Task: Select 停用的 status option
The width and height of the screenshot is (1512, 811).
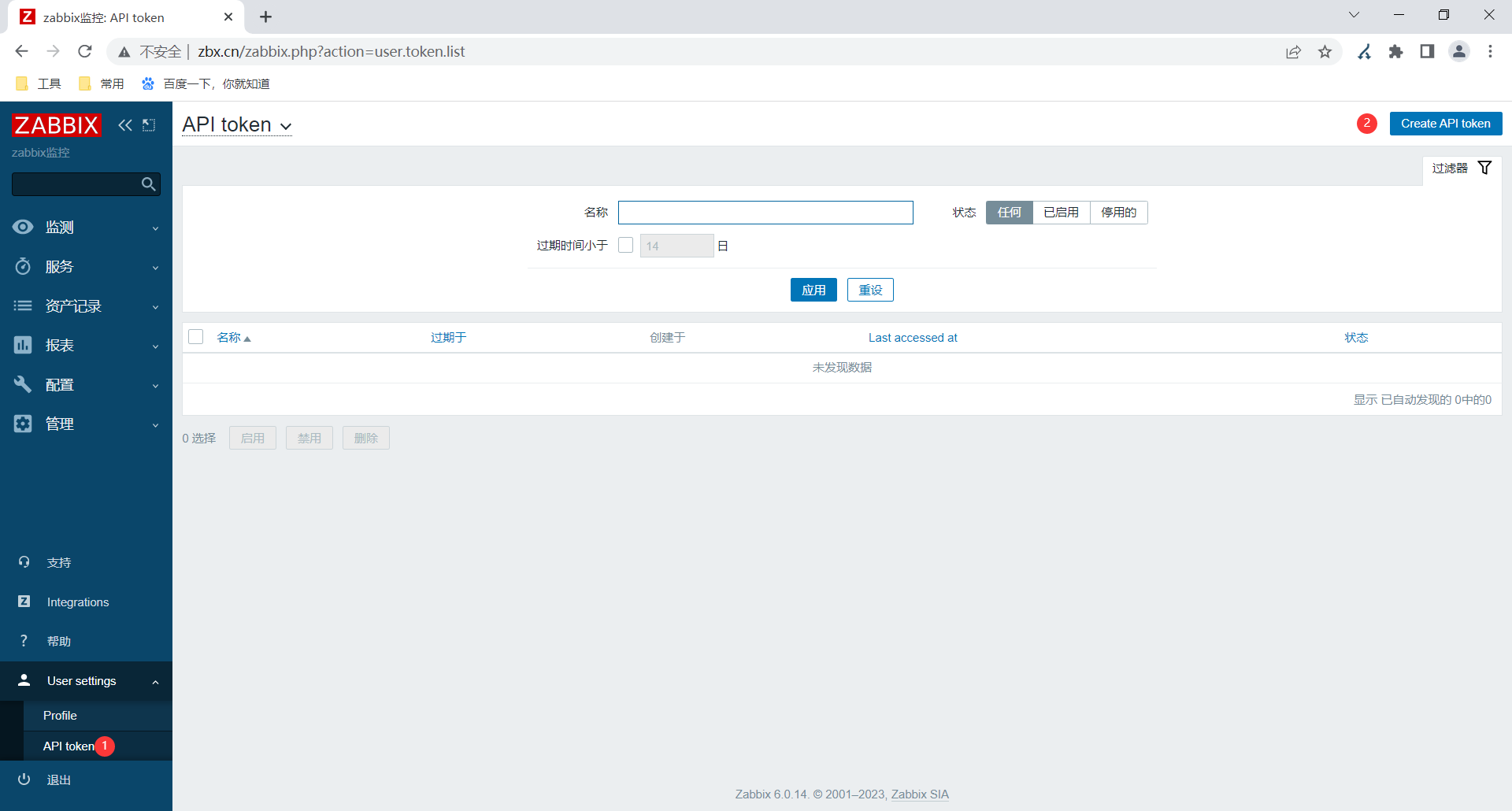Action: point(1119,213)
